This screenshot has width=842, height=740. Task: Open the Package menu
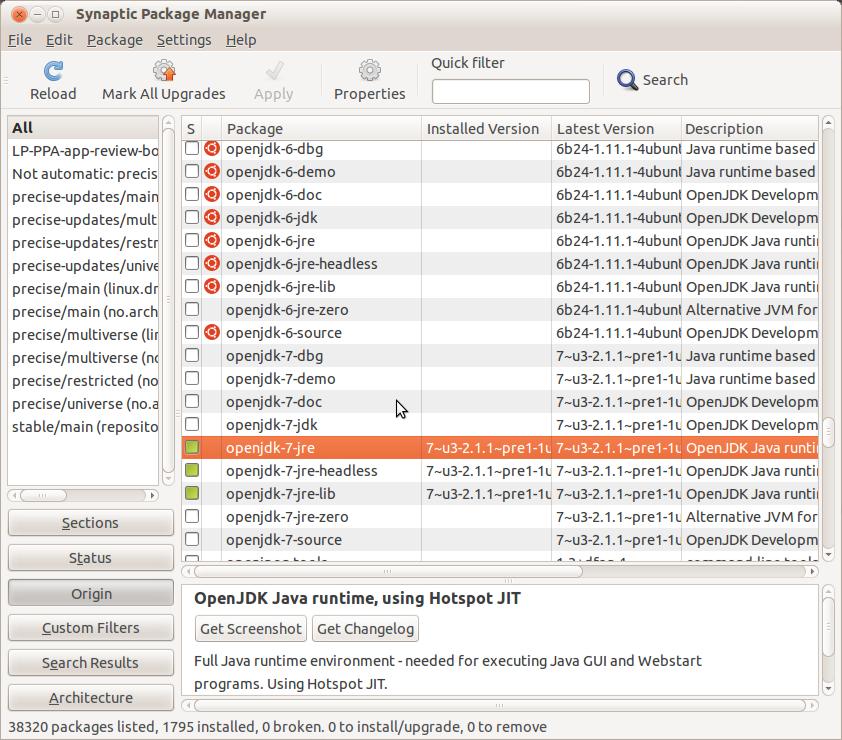(115, 40)
